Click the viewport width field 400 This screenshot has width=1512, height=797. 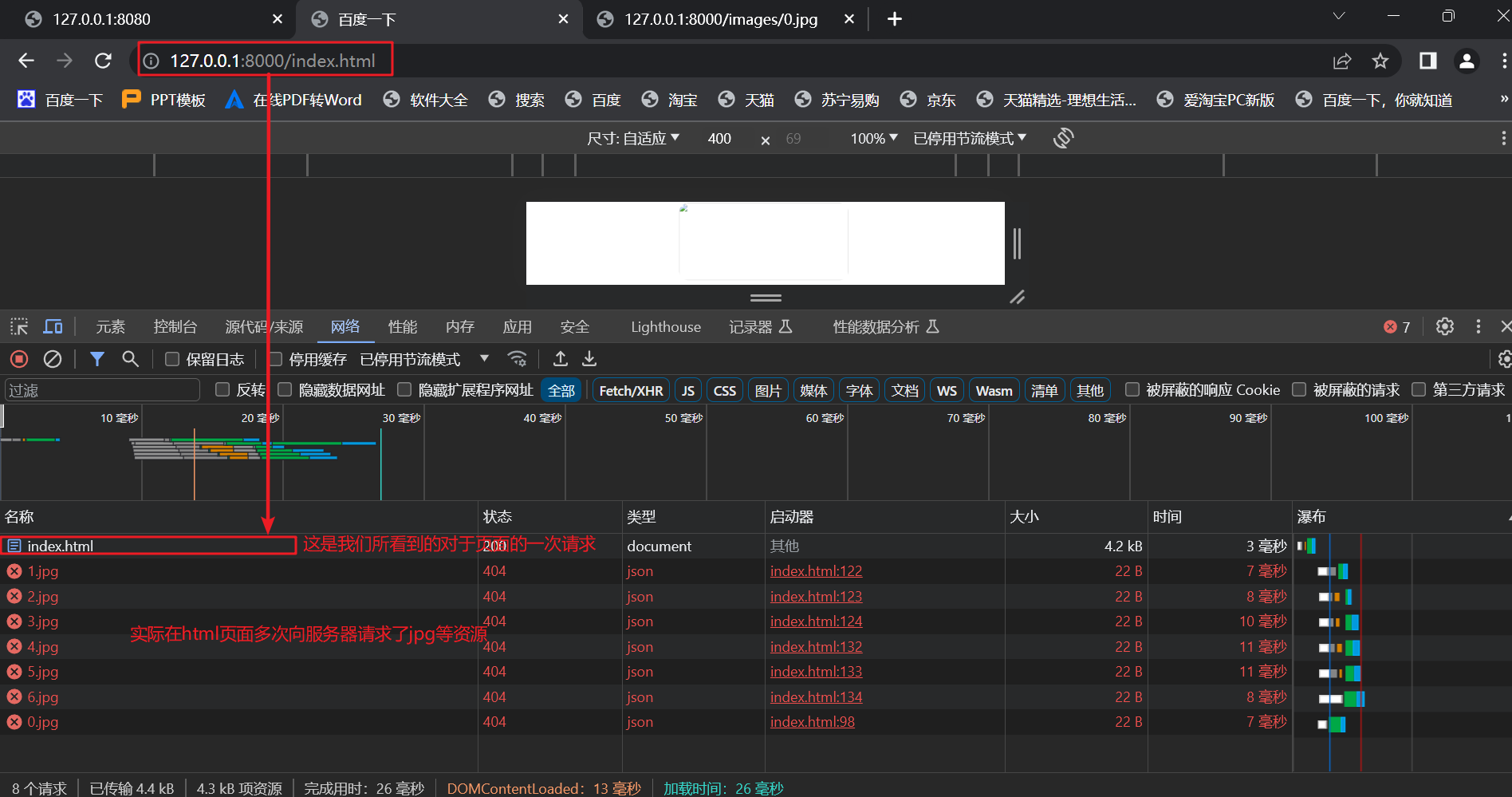click(719, 139)
